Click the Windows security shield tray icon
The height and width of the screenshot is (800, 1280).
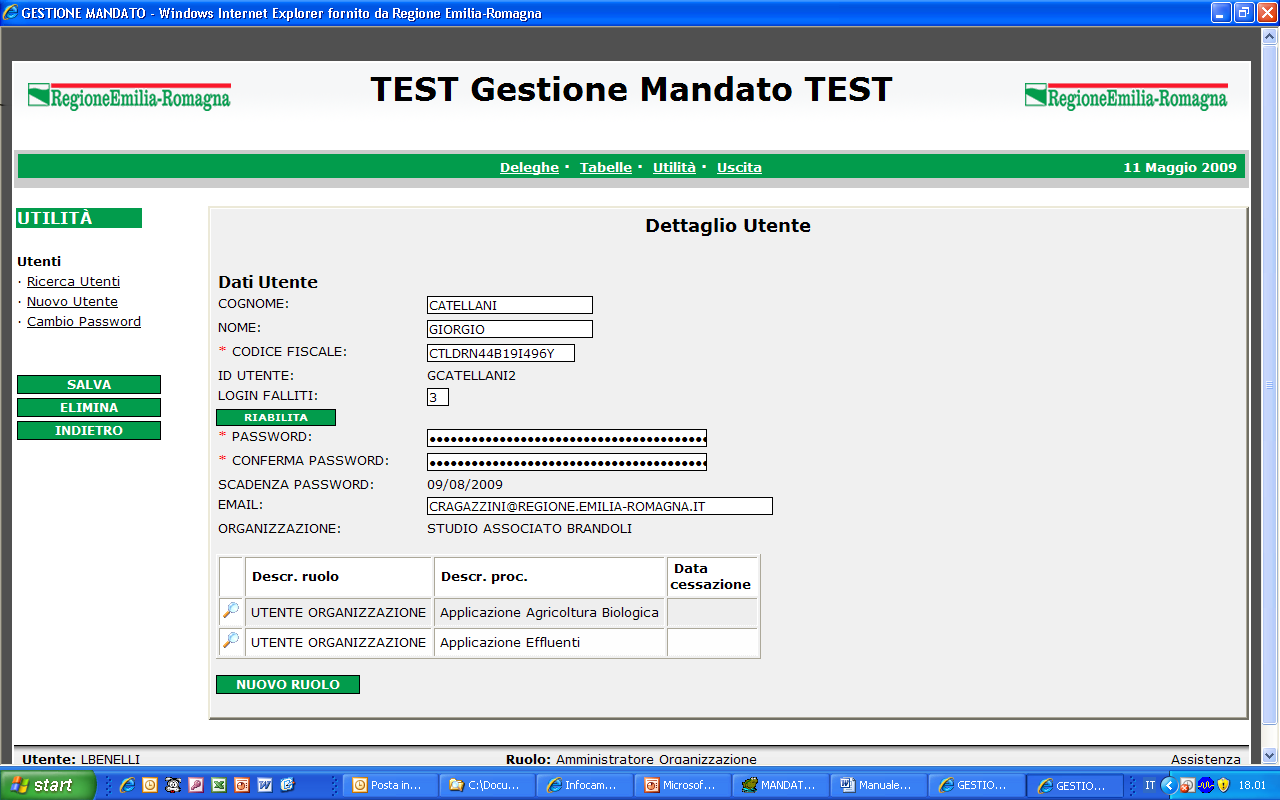coord(1223,785)
